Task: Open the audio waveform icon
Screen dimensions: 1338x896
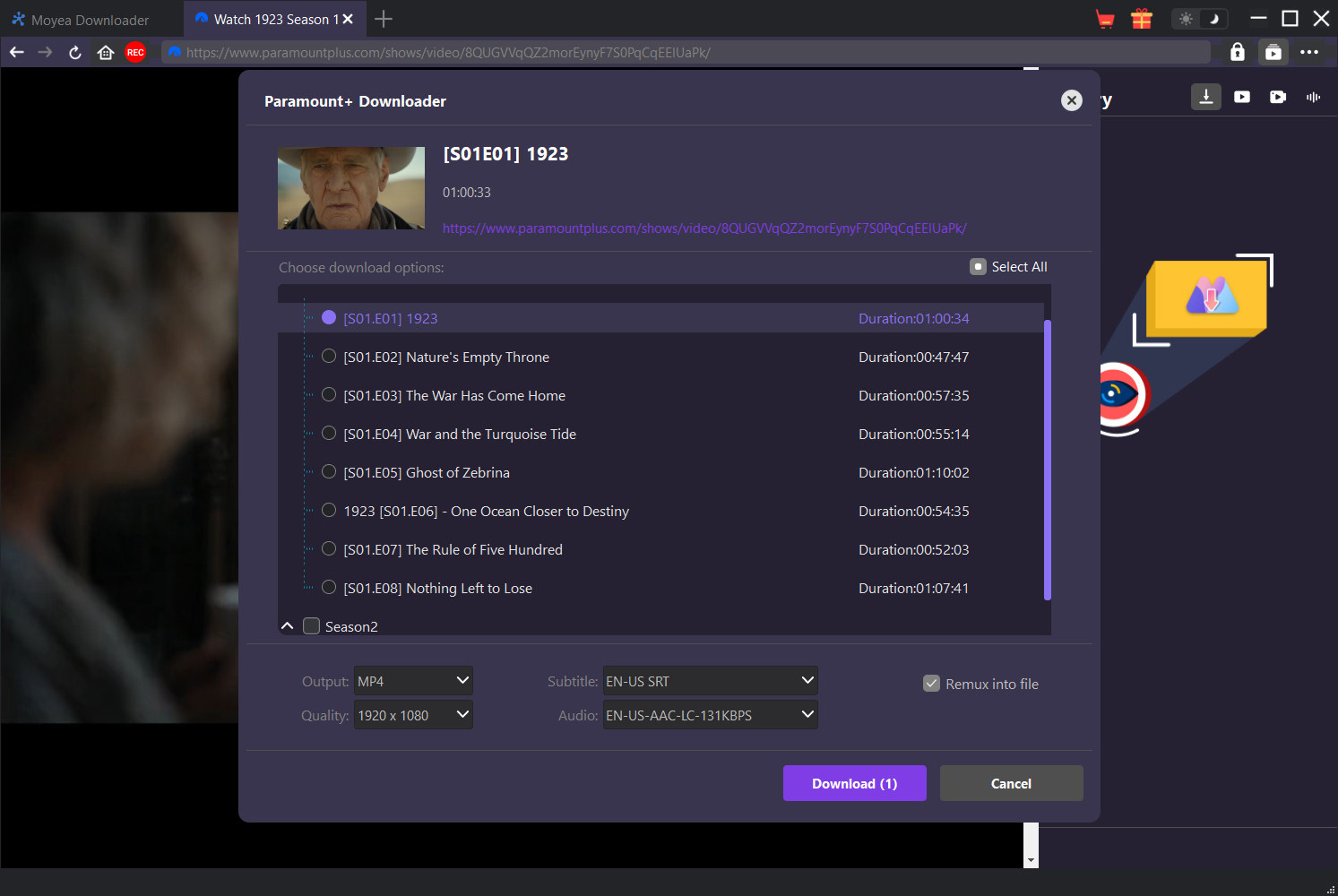Action: click(1314, 97)
